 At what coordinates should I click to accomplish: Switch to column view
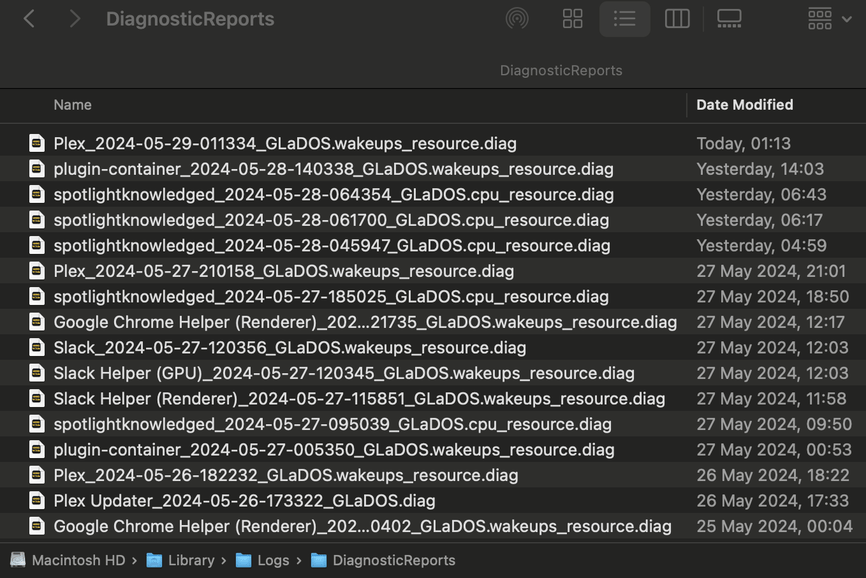(x=677, y=19)
